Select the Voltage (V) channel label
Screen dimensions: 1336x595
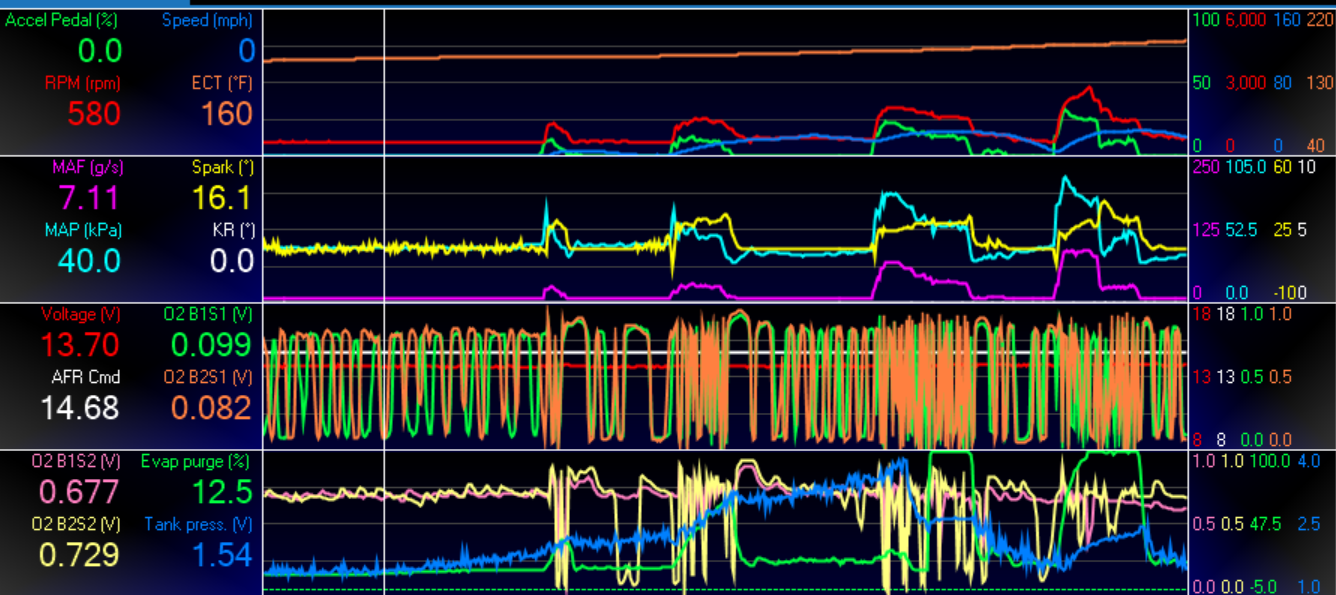click(82, 314)
